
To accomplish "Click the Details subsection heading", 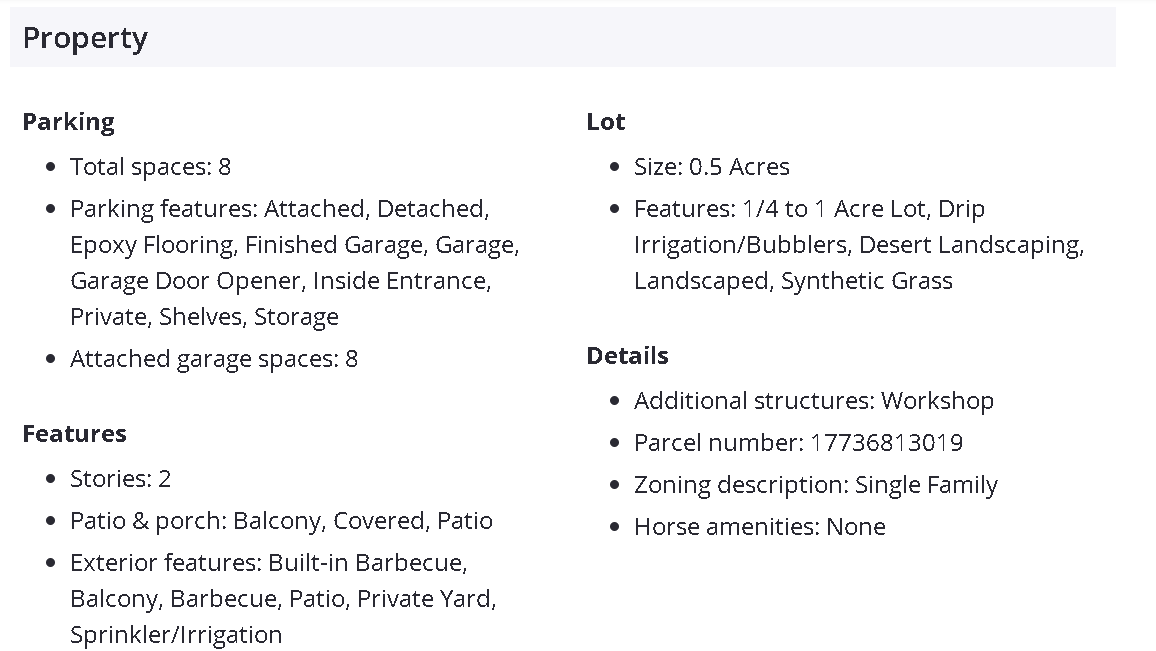I will click(627, 356).
